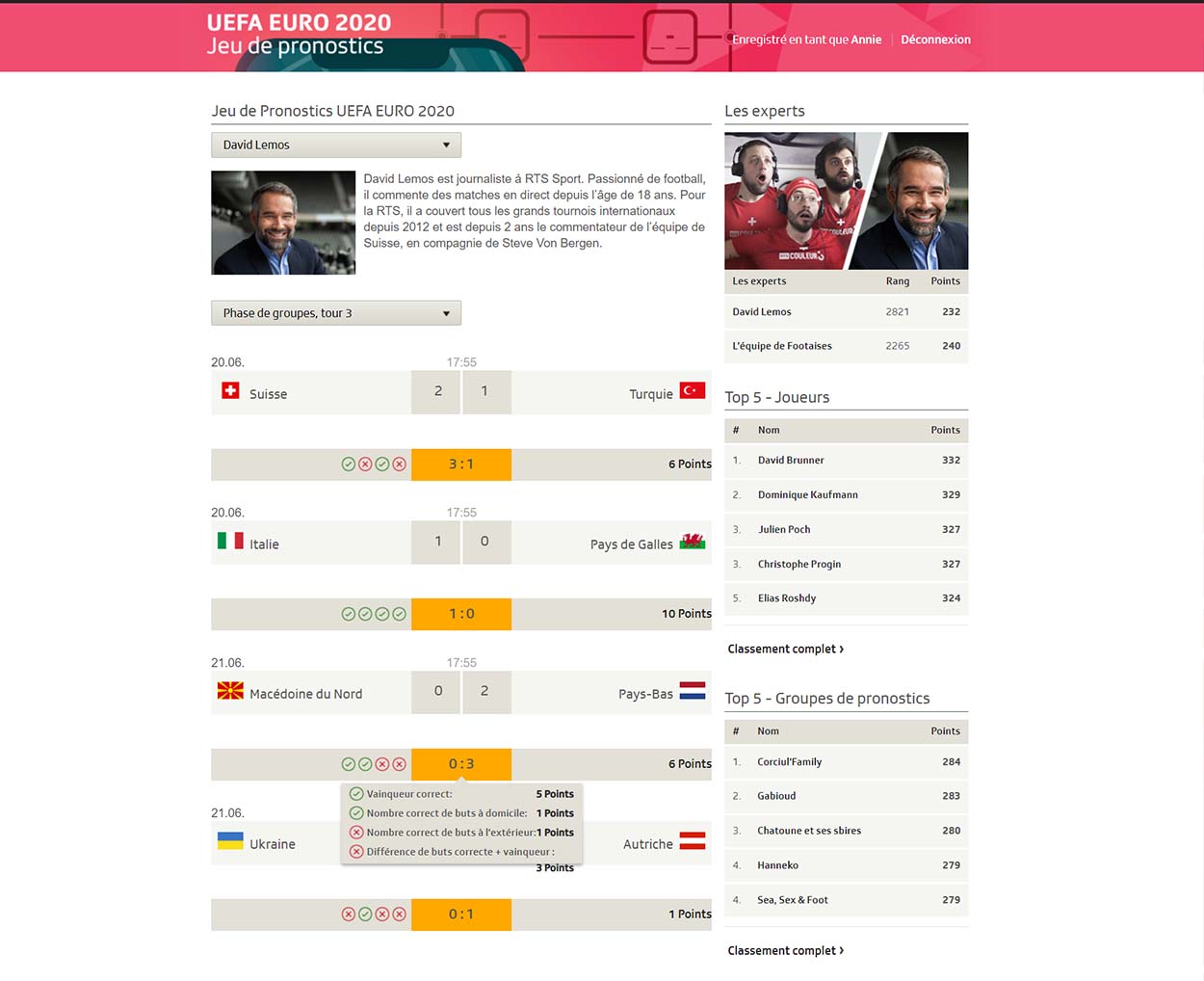
Task: Click Macédoine du Nord home score box 0
Action: pos(438,692)
